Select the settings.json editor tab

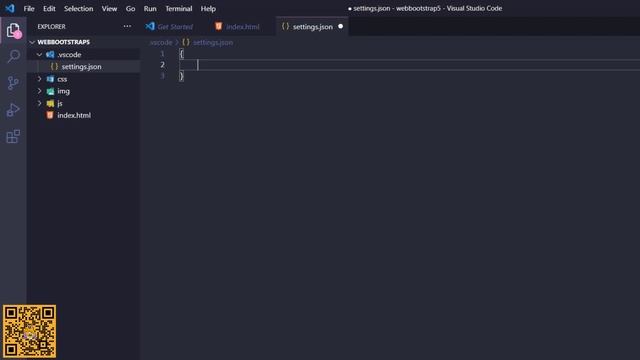coord(313,27)
